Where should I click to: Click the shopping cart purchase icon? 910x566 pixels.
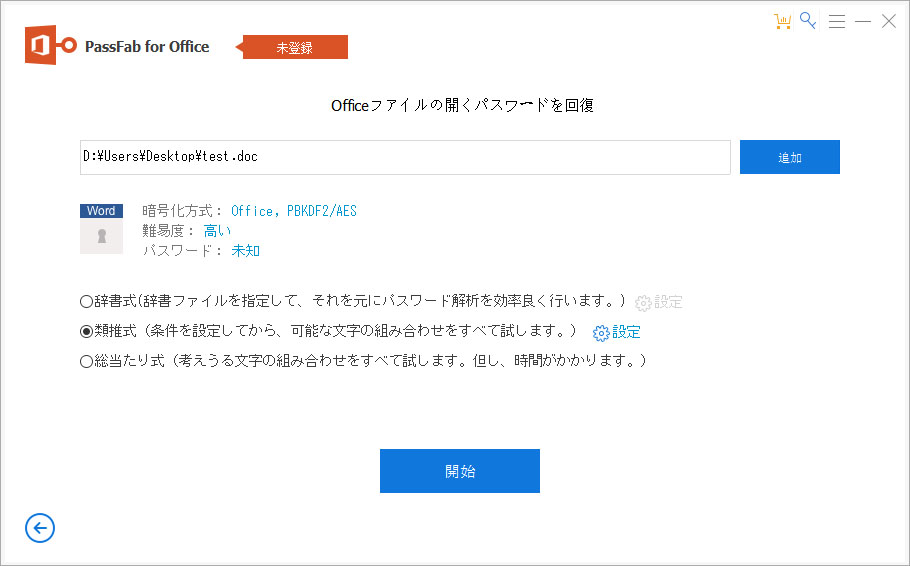click(783, 21)
